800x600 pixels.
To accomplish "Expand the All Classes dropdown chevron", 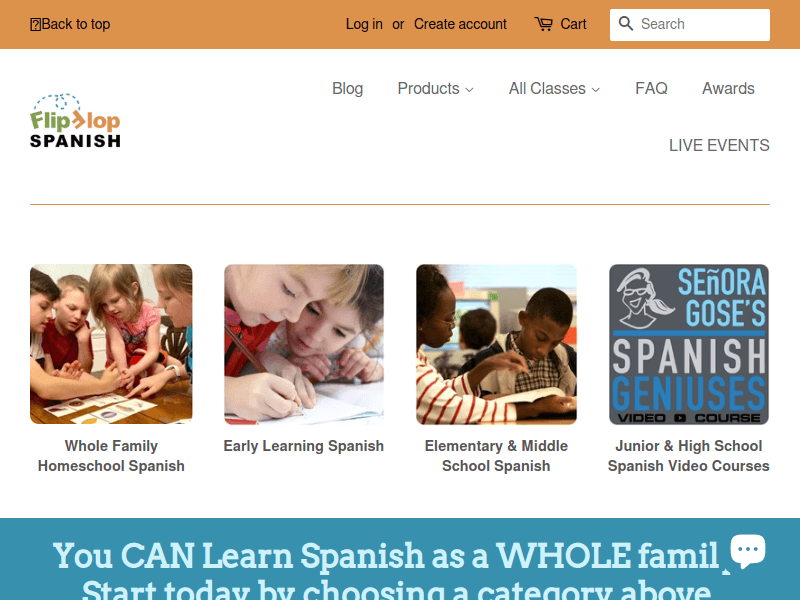I will coord(595,90).
